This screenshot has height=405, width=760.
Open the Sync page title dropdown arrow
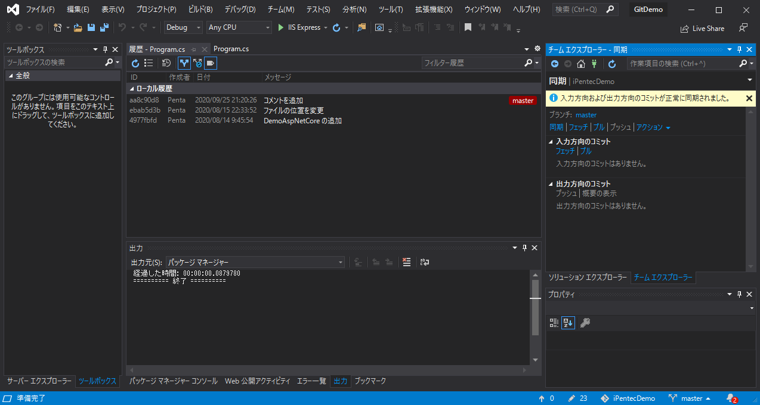pos(750,80)
